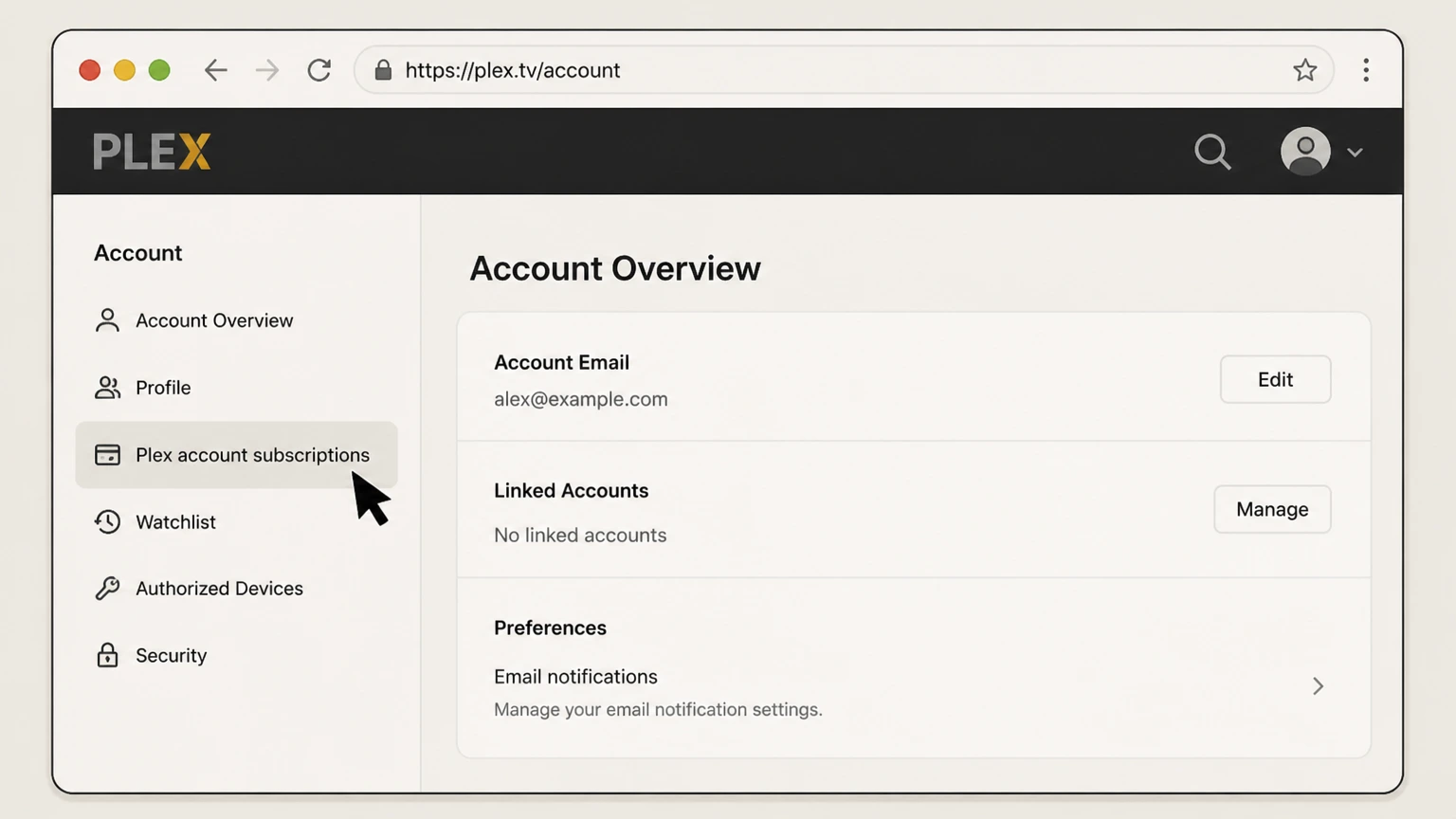Open the browser three-dot menu
This screenshot has width=1456, height=819.
(x=1366, y=70)
